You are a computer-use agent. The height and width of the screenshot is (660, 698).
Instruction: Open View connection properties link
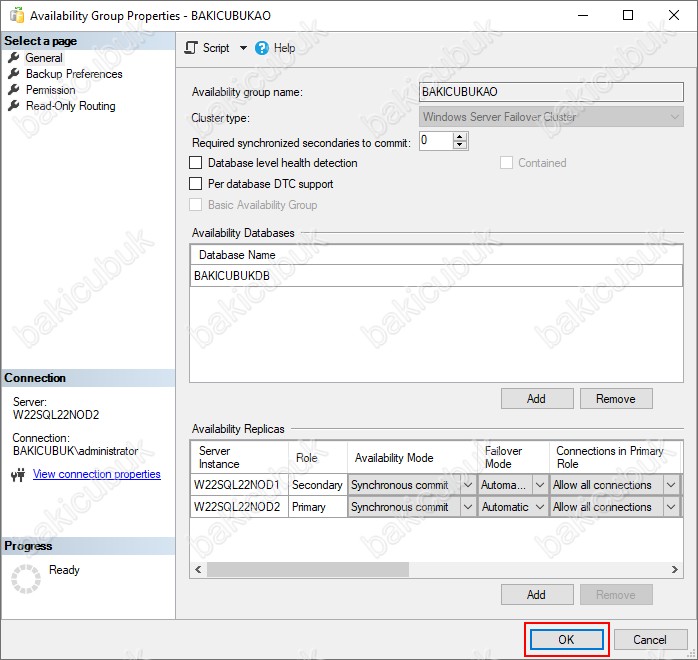coord(96,474)
